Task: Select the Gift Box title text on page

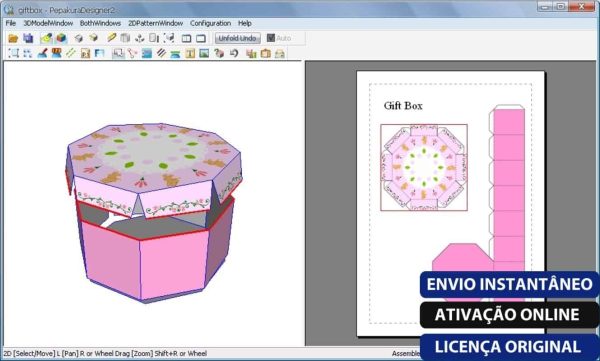Action: tap(403, 106)
